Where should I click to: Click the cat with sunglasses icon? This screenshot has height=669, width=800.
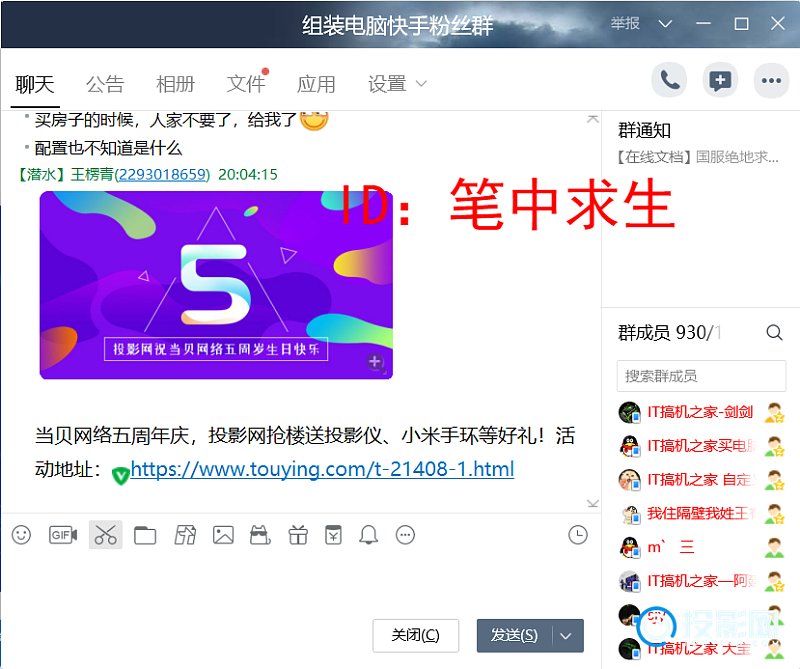click(x=260, y=535)
